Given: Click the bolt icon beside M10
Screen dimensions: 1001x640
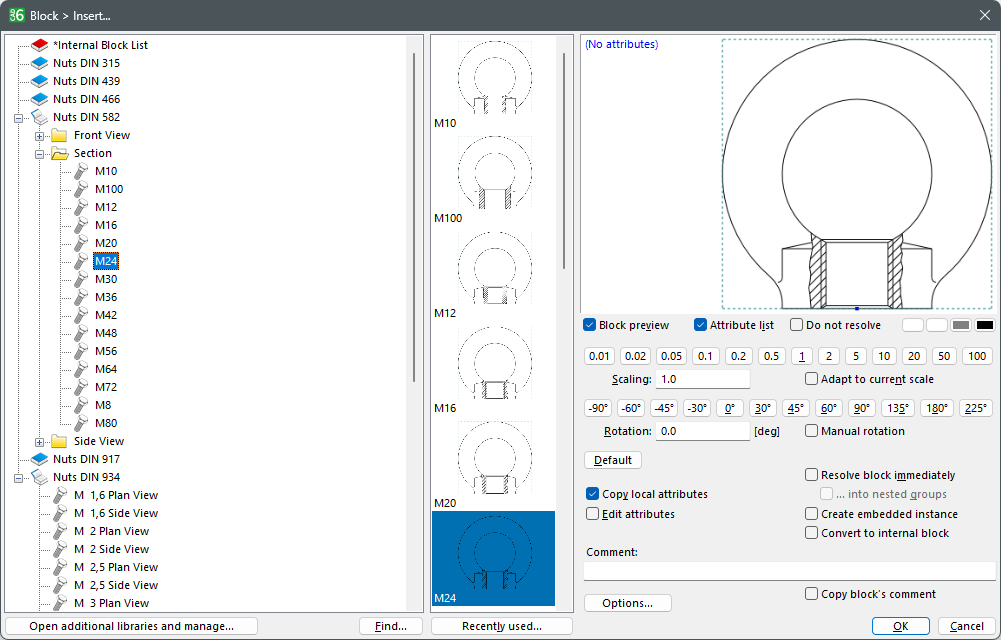Looking at the screenshot, I should tap(81, 171).
